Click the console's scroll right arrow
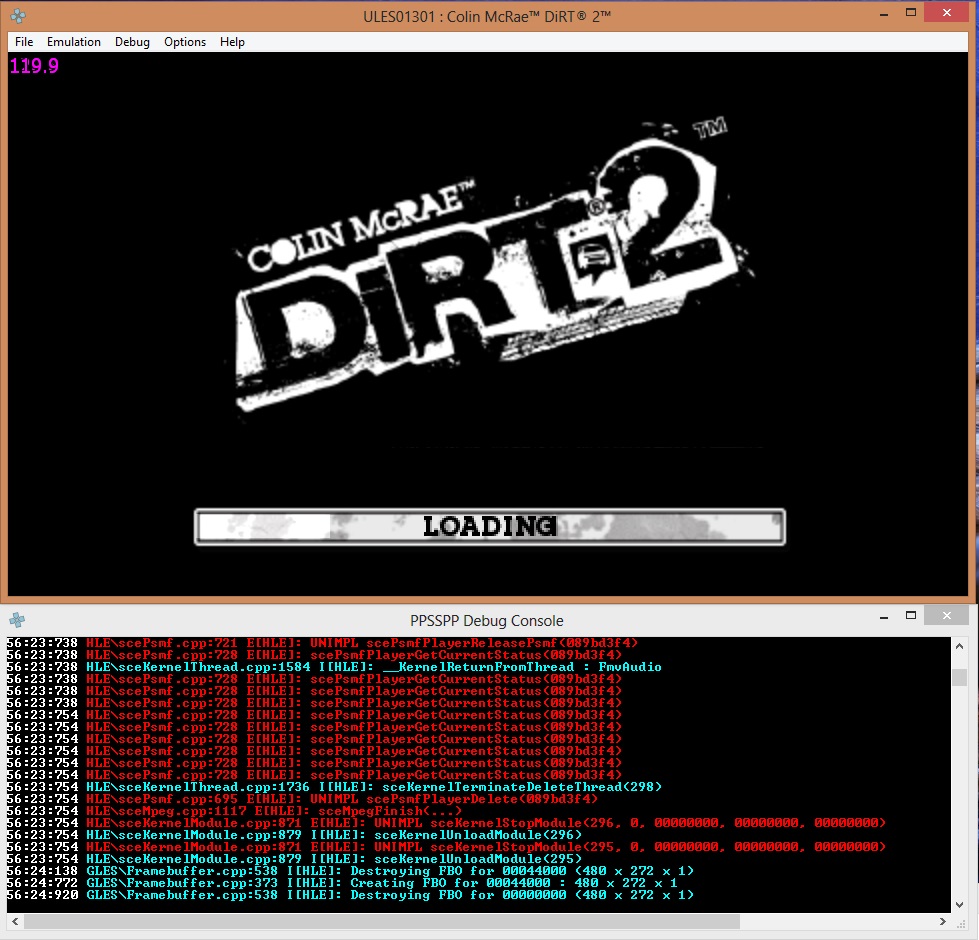Screen dimensions: 979x940 (x=941, y=921)
